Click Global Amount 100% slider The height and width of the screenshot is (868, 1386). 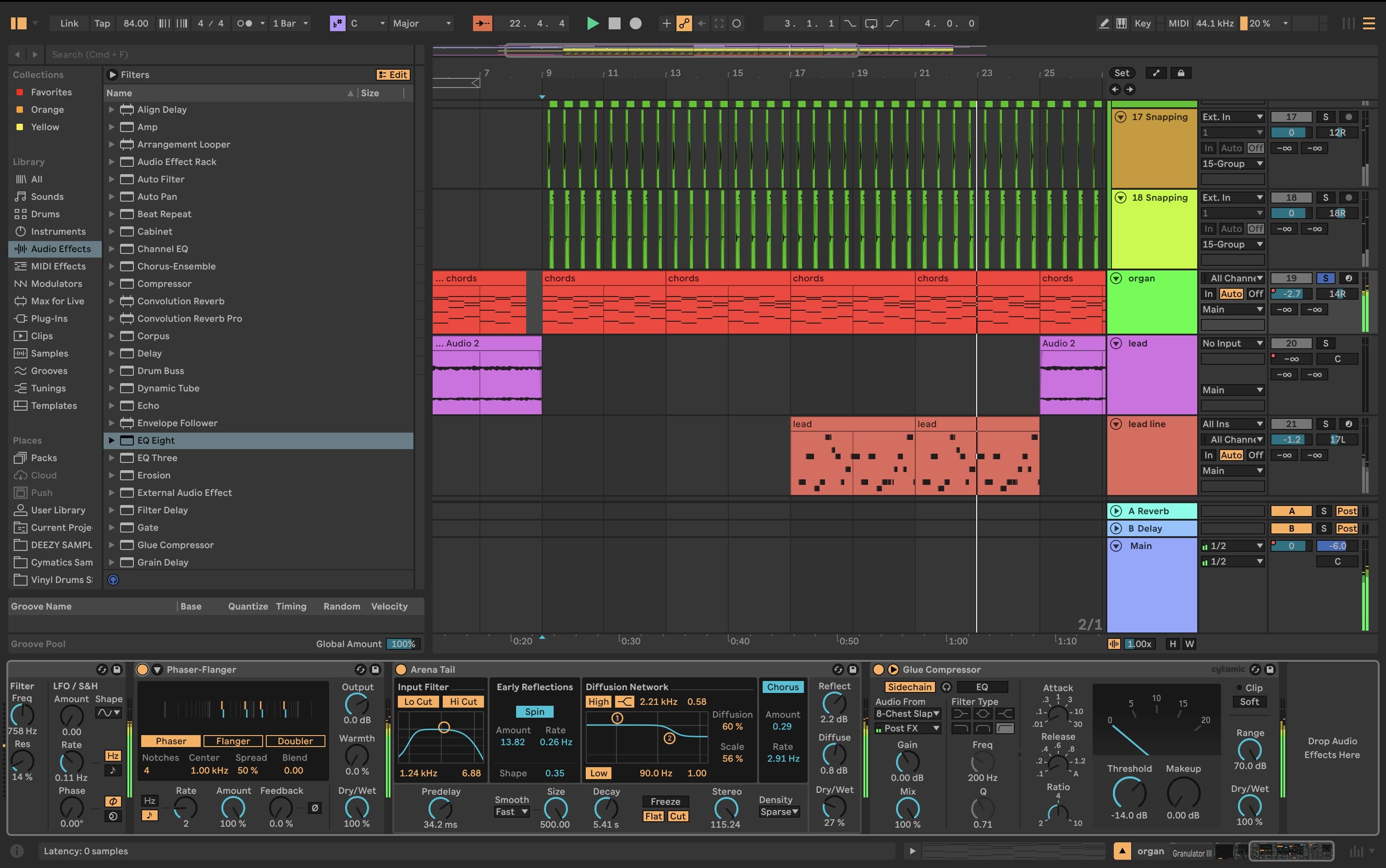tap(403, 644)
